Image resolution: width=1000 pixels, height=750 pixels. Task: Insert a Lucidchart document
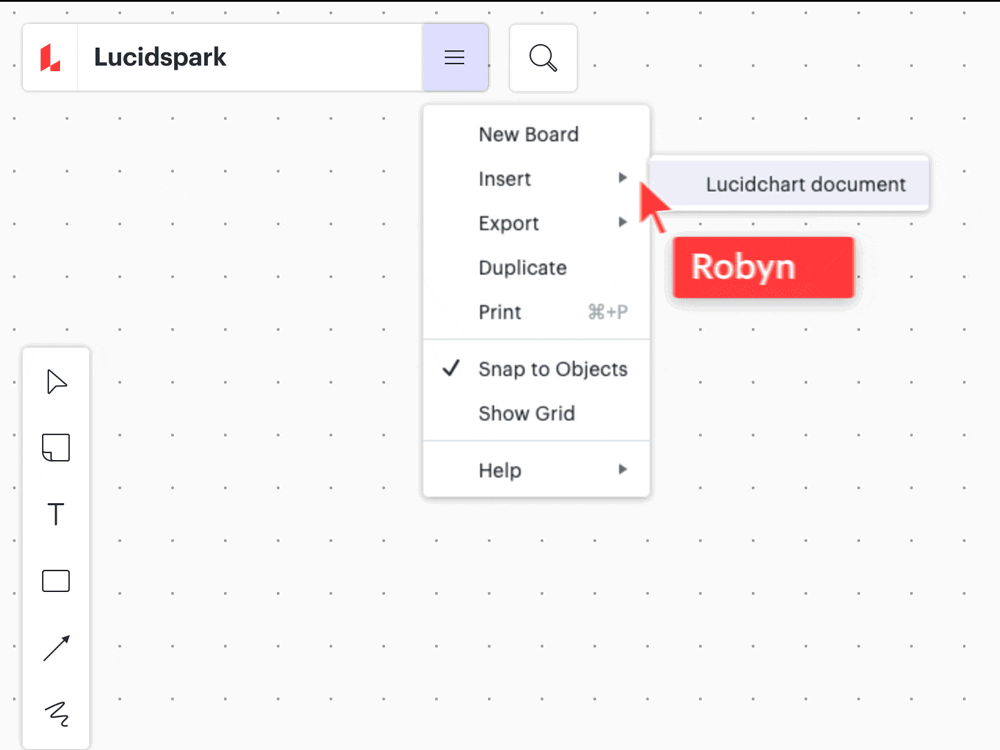[x=790, y=184]
